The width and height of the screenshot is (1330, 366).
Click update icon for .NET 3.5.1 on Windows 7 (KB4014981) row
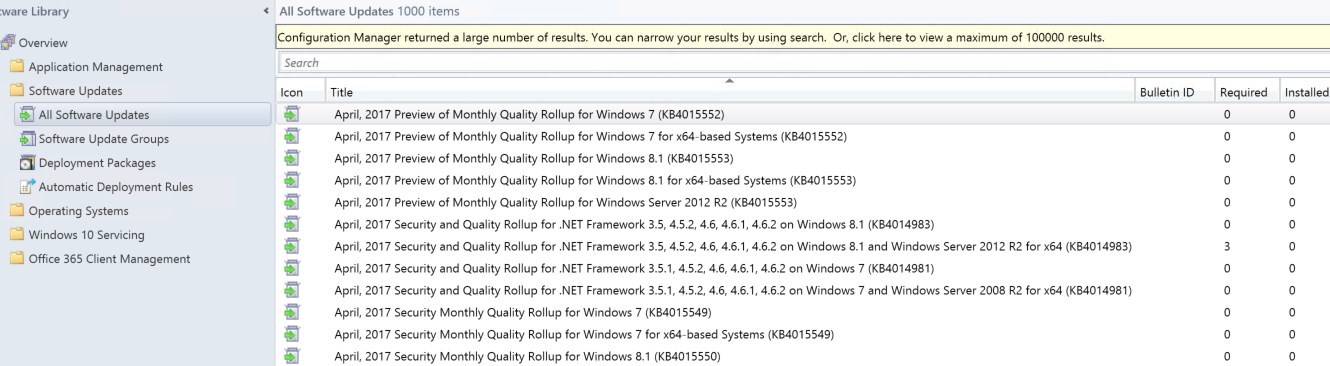click(x=291, y=268)
